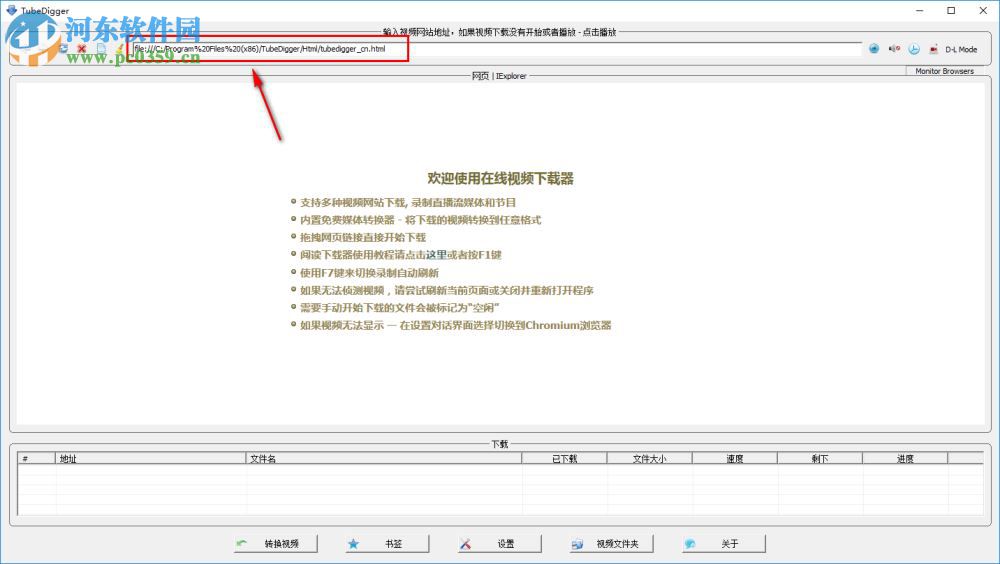Click the green arrow icon on 转换视频
The image size is (1000, 564).
(x=242, y=544)
